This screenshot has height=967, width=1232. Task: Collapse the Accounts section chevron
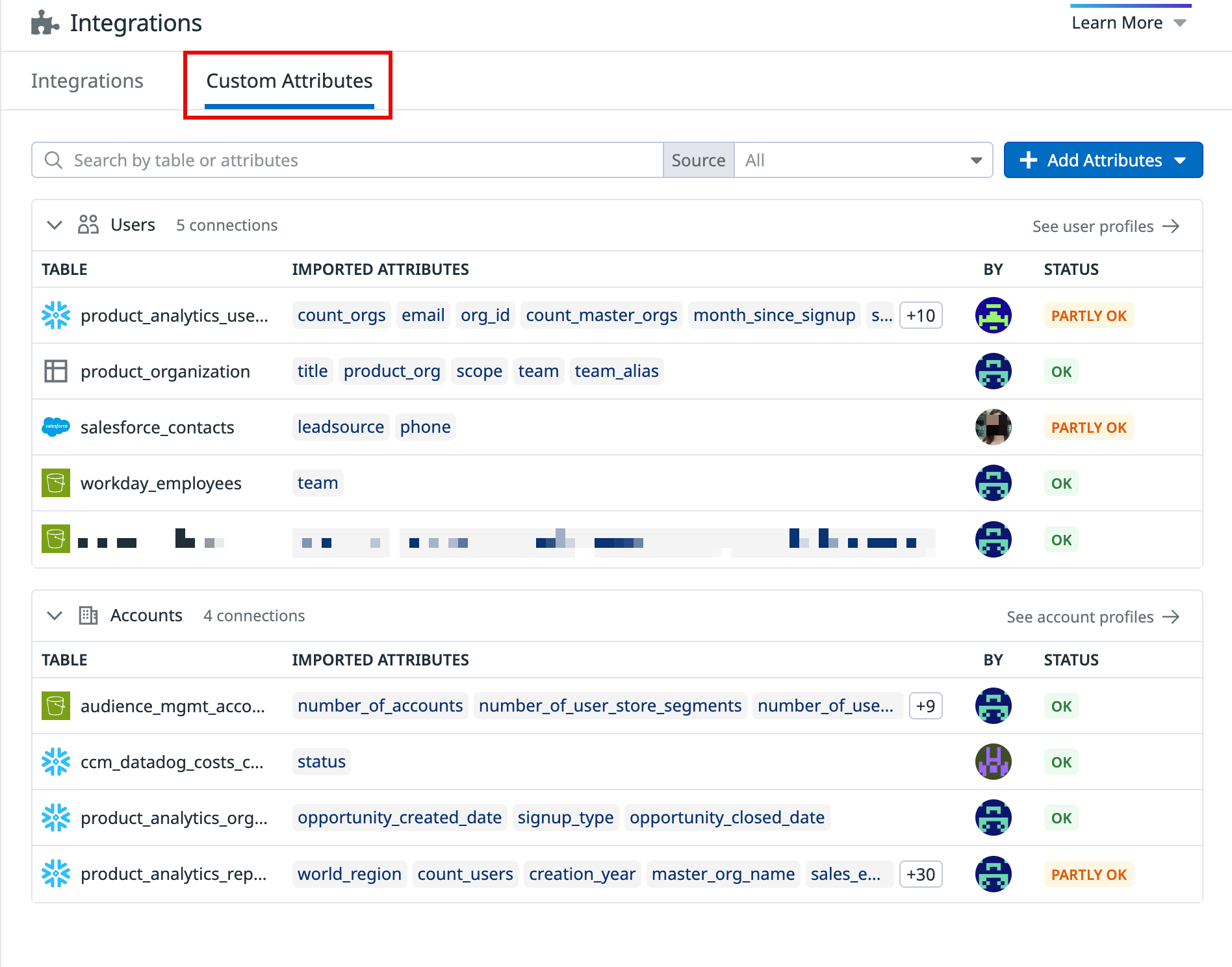(55, 616)
